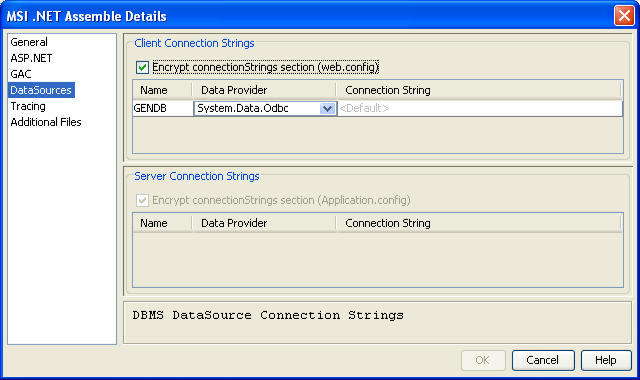640x380 pixels.
Task: Switch to the GAC page
Action: point(21,74)
